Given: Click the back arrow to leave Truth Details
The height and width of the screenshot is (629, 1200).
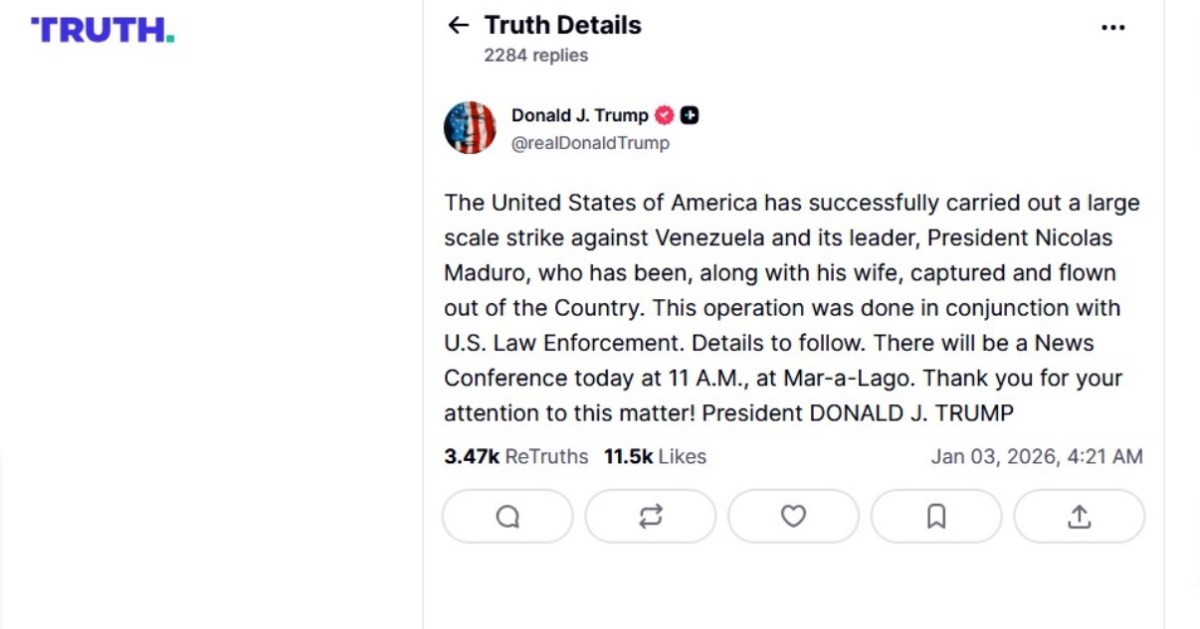Looking at the screenshot, I should coord(458,25).
